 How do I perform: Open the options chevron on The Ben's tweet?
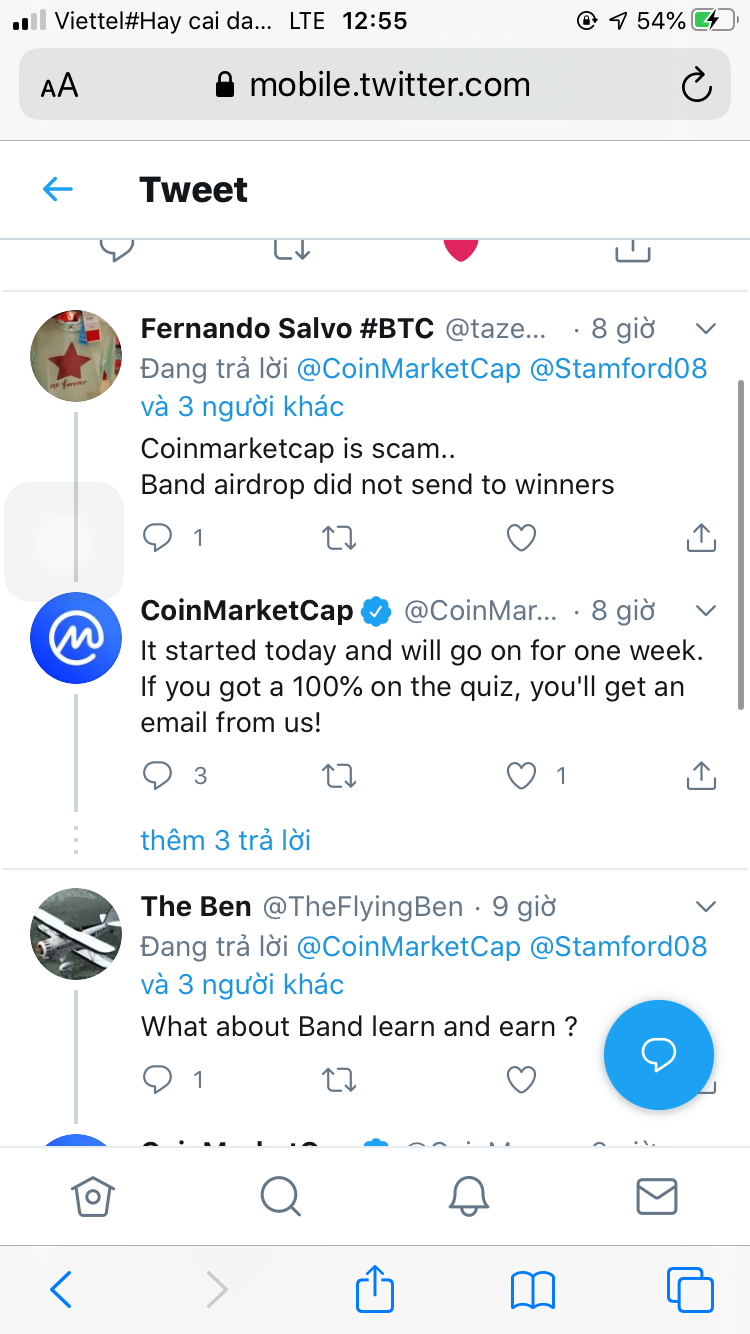(706, 907)
